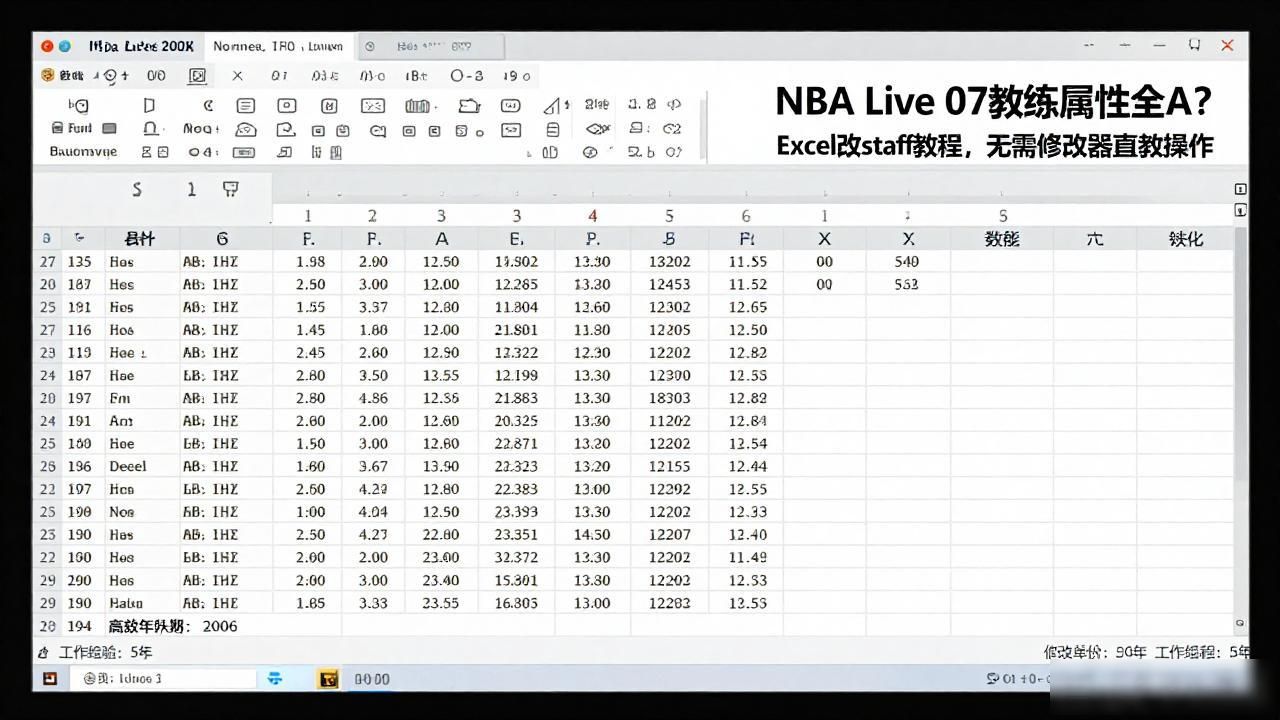Open the Noq dropdown in the ribbon
1280x720 pixels.
(x=200, y=129)
